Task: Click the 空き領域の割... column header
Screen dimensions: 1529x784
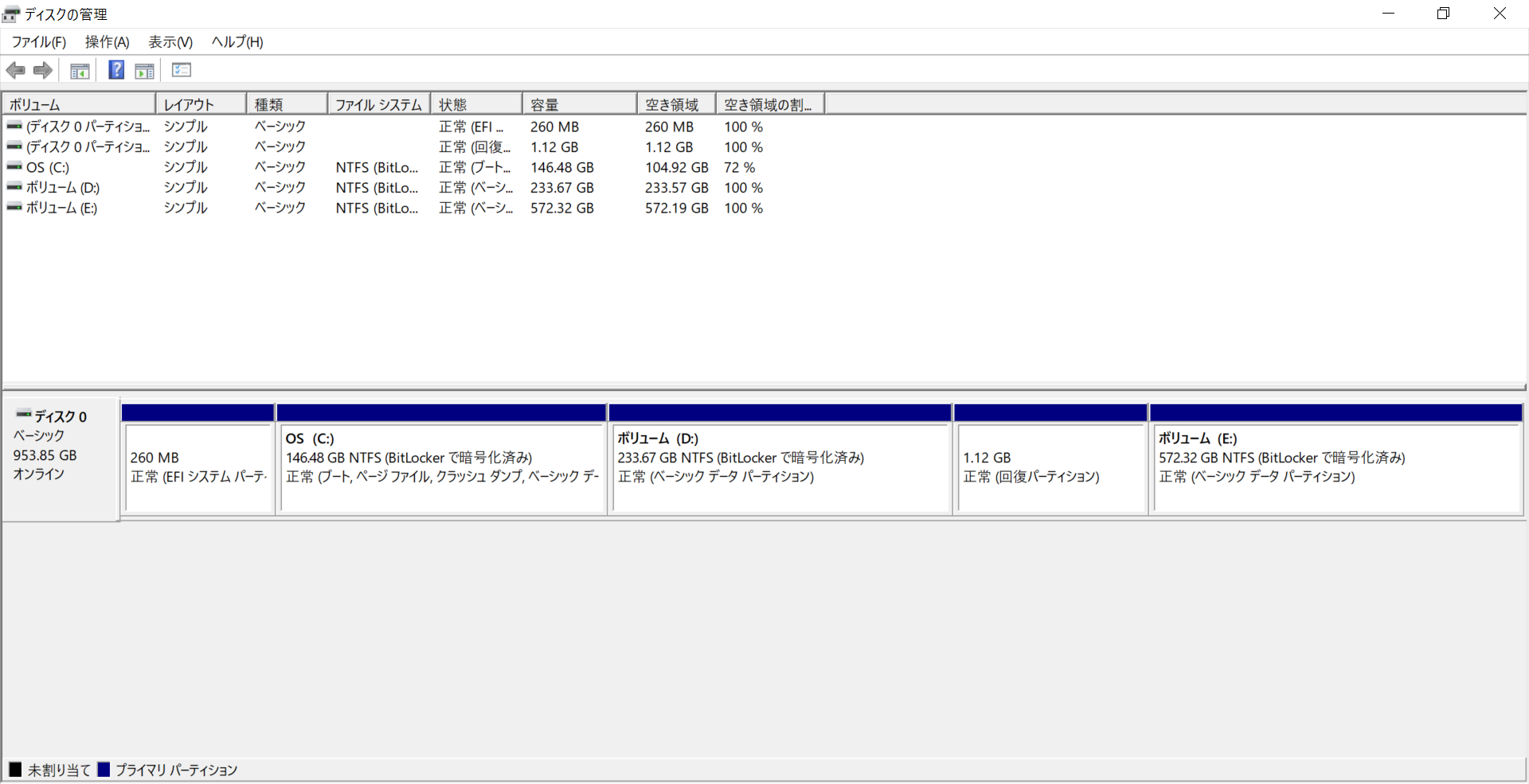Action: click(770, 104)
